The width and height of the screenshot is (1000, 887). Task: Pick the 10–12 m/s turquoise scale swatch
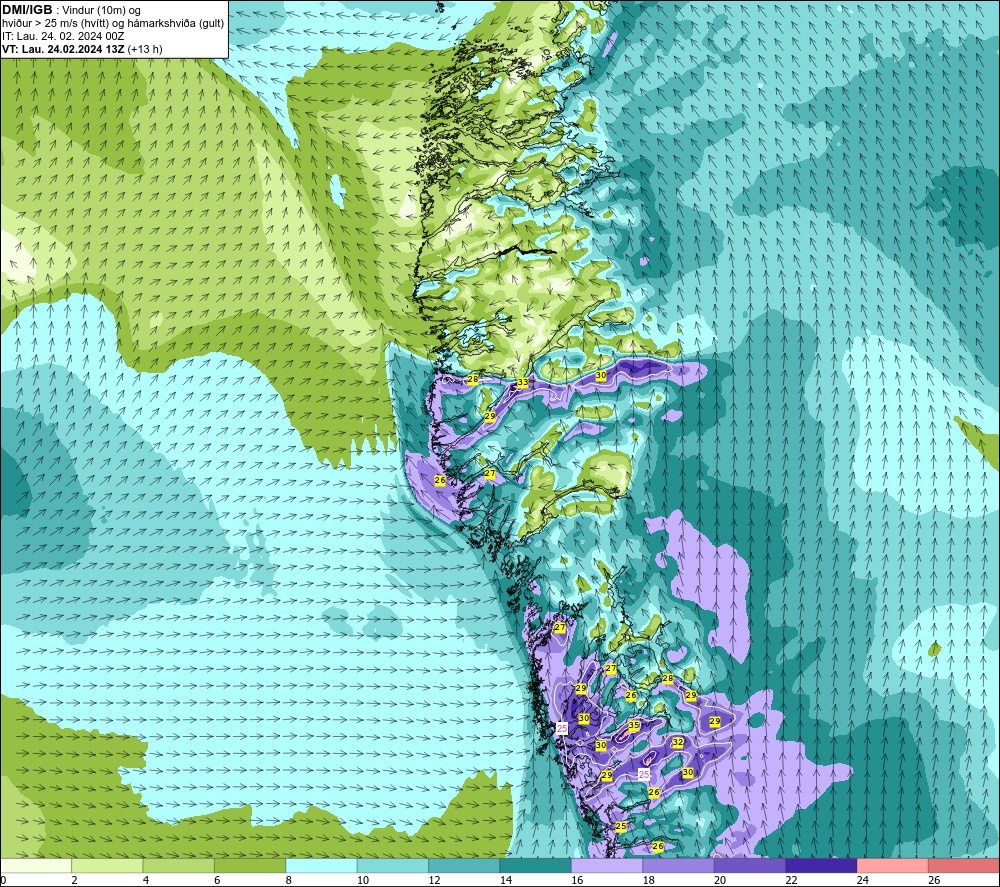(393, 865)
